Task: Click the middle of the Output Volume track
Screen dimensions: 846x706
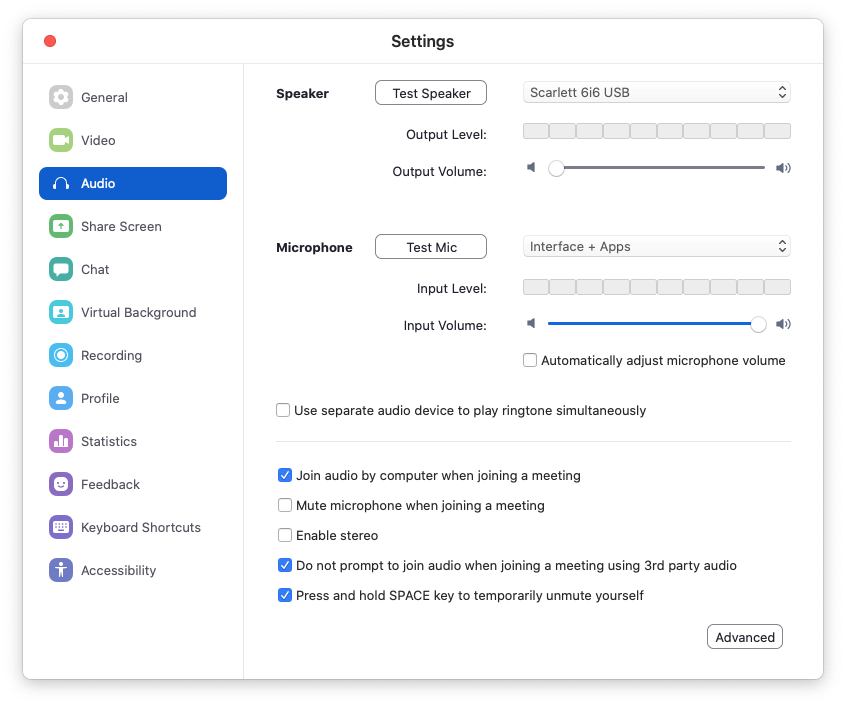Action: [x=657, y=168]
